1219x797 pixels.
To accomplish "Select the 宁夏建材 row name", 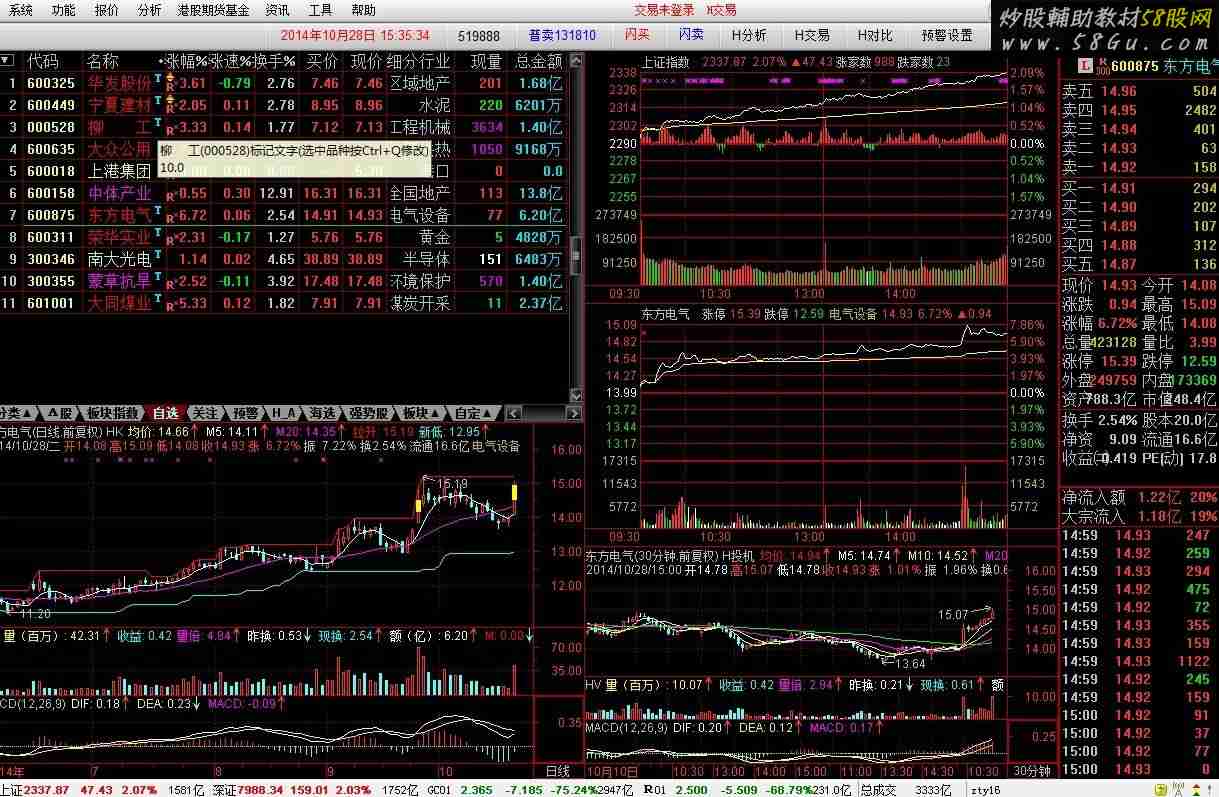I will click(x=119, y=105).
